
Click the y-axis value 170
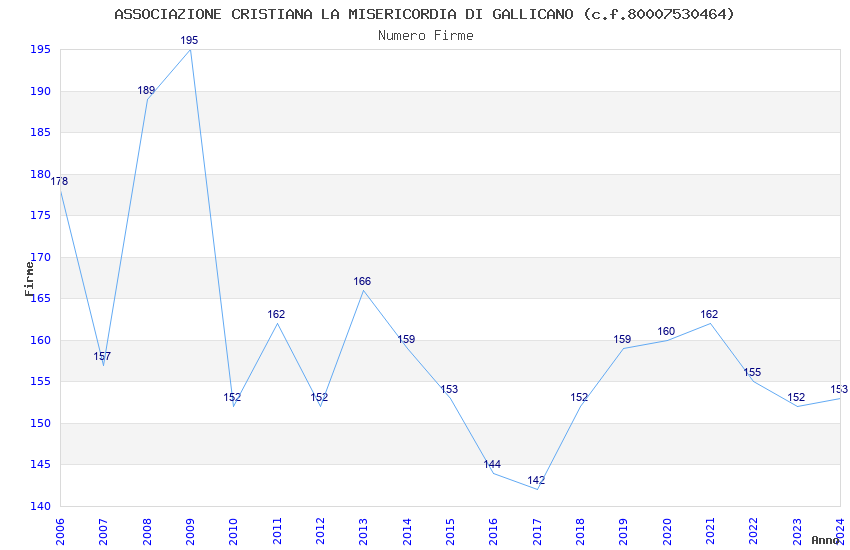click(x=41, y=257)
